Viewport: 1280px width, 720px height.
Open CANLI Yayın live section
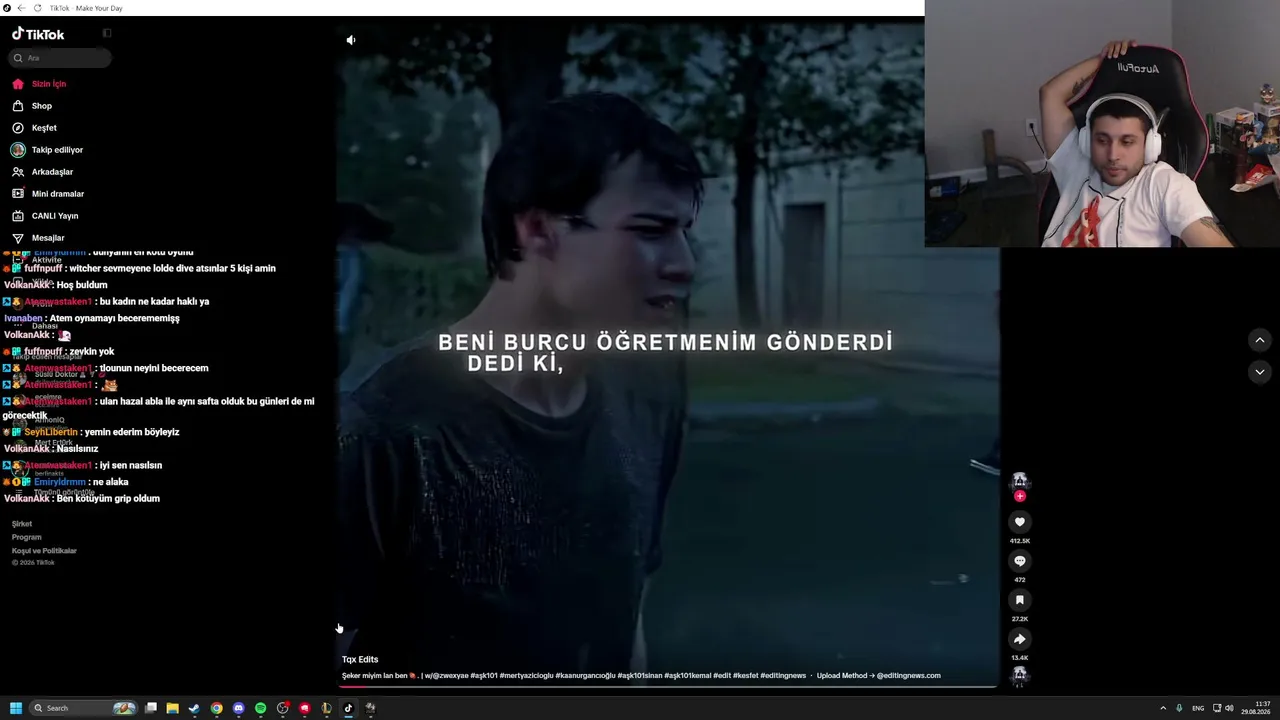tap(45, 216)
